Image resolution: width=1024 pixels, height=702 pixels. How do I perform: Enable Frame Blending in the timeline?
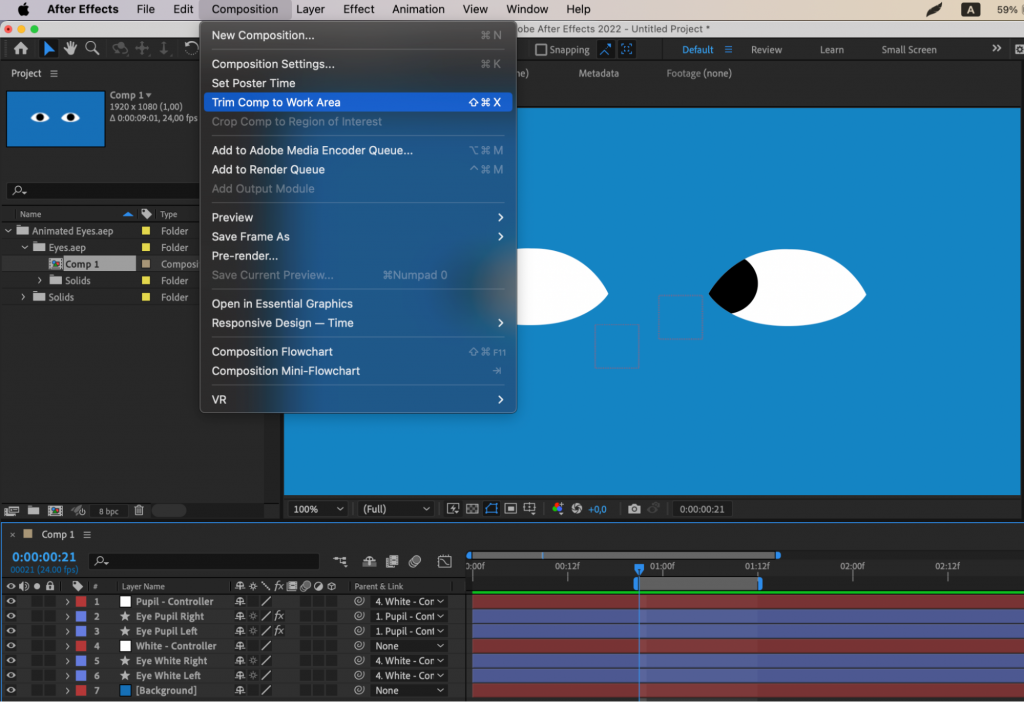tap(391, 561)
